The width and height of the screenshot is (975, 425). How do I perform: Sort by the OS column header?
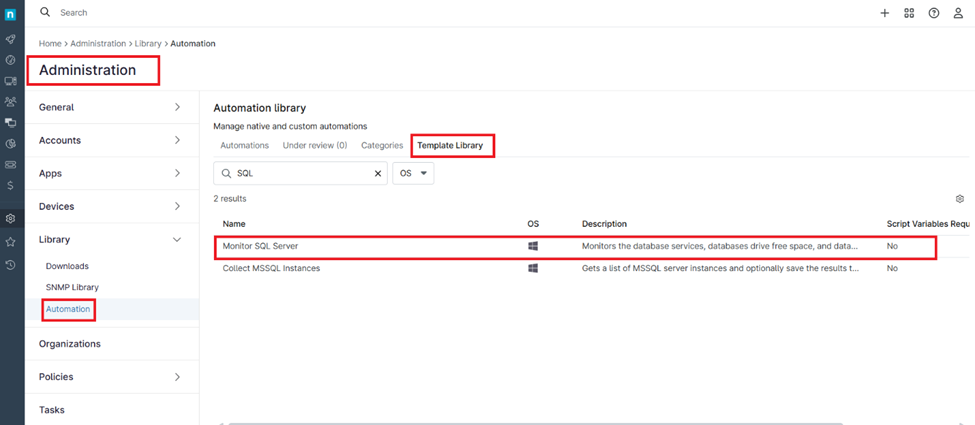533,223
